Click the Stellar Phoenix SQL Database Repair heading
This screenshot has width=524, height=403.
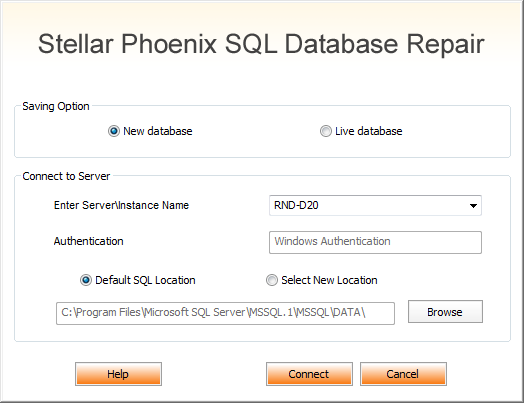(x=261, y=44)
